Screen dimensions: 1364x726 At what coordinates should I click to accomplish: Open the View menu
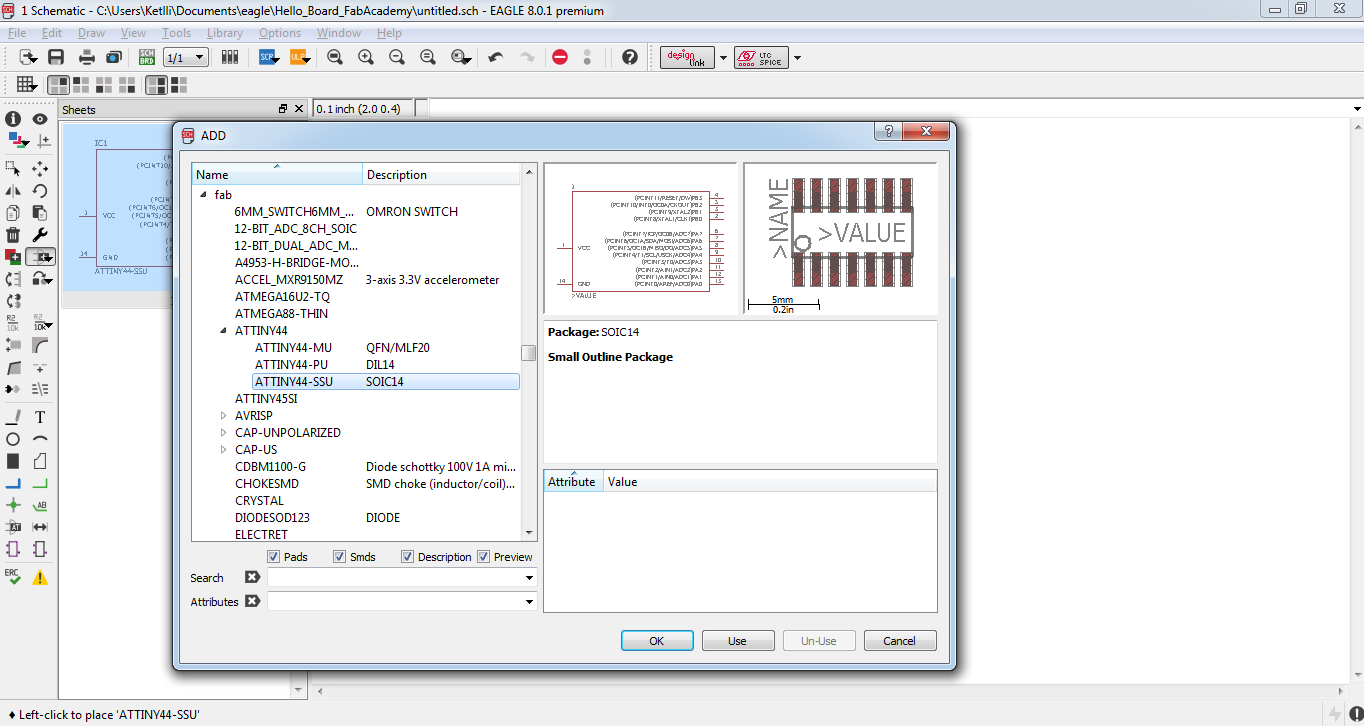click(x=133, y=33)
